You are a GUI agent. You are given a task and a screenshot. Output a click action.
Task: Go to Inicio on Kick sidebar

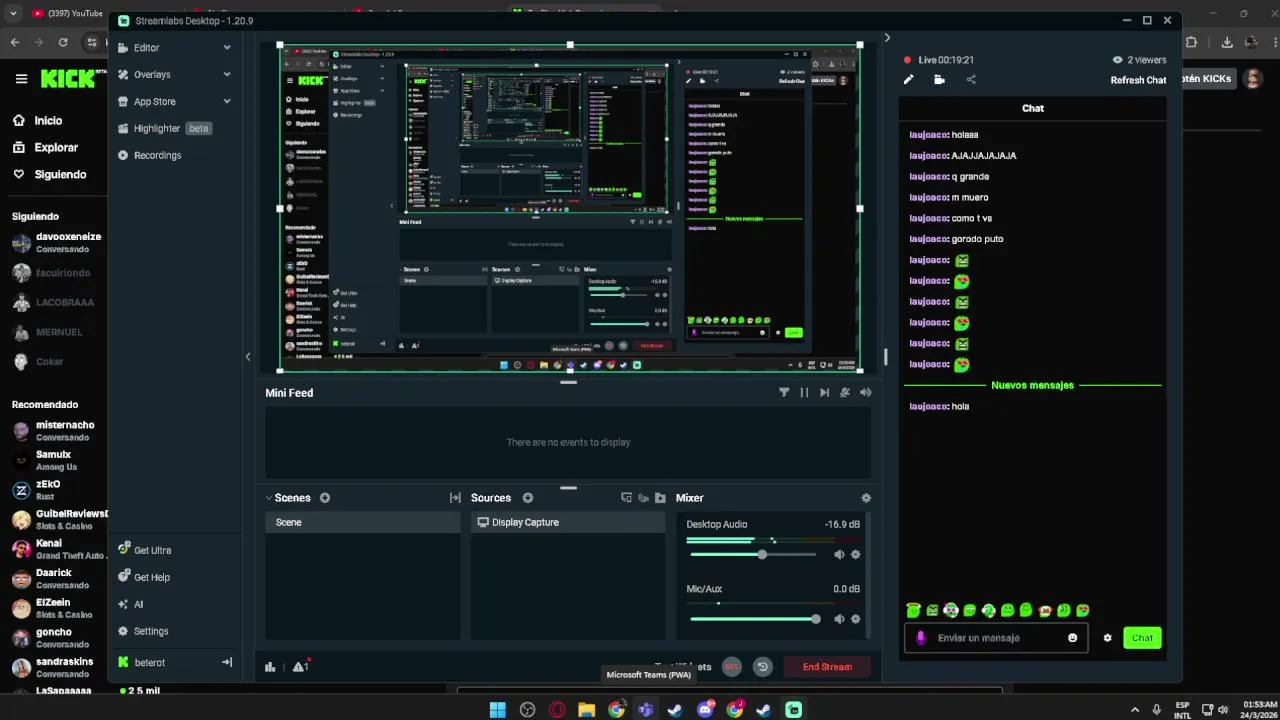pos(48,121)
